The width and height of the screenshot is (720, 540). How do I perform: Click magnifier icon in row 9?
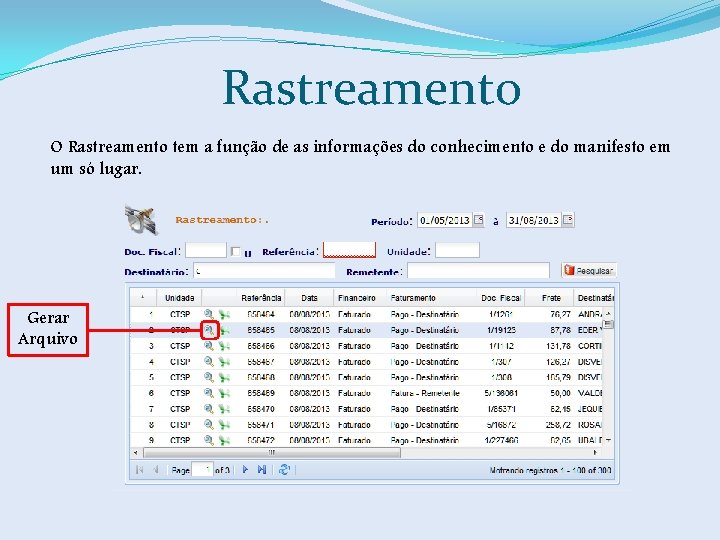click(x=209, y=440)
